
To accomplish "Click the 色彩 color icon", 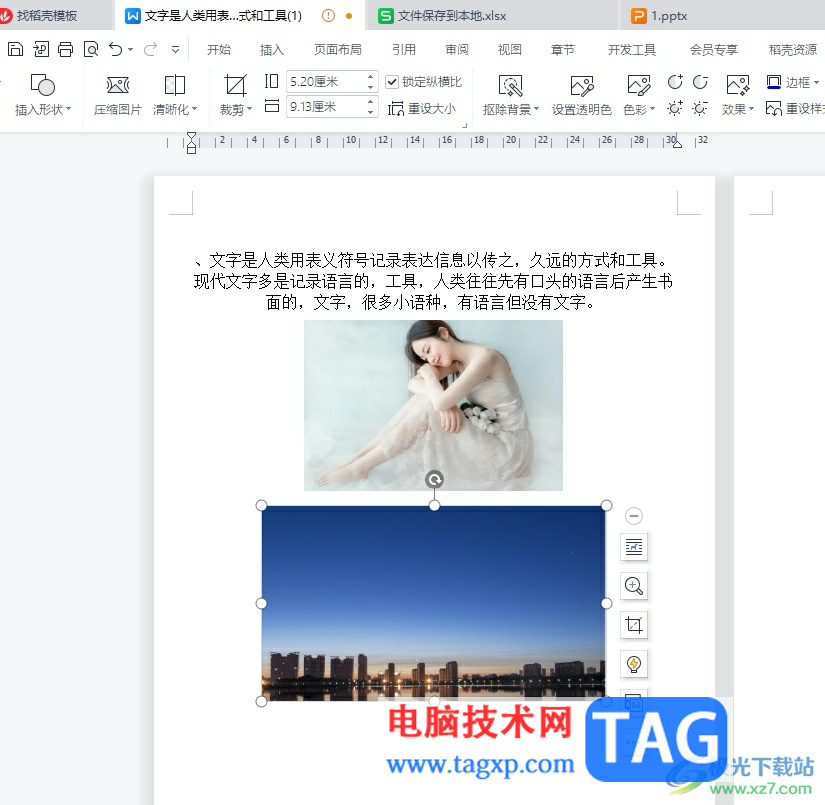I will click(639, 85).
